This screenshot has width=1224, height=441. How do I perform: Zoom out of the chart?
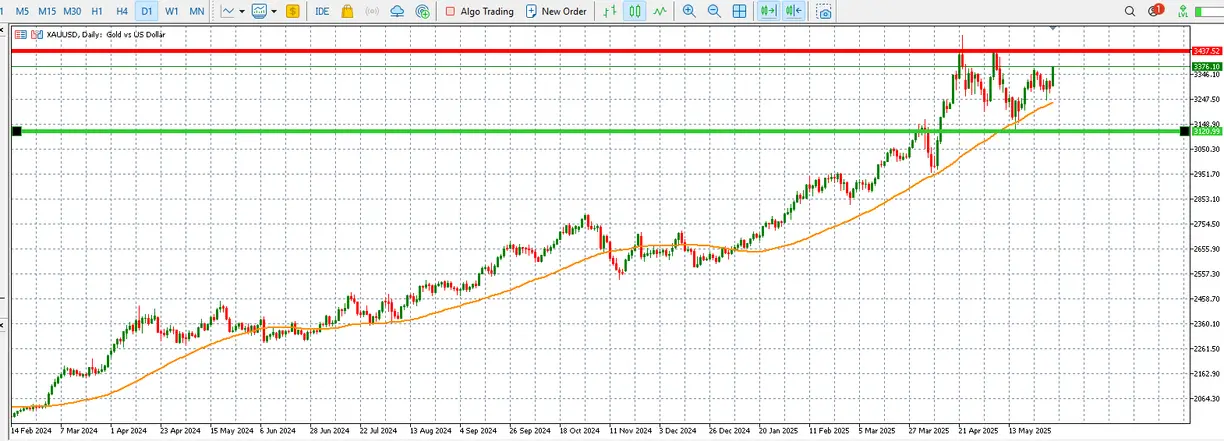714,11
